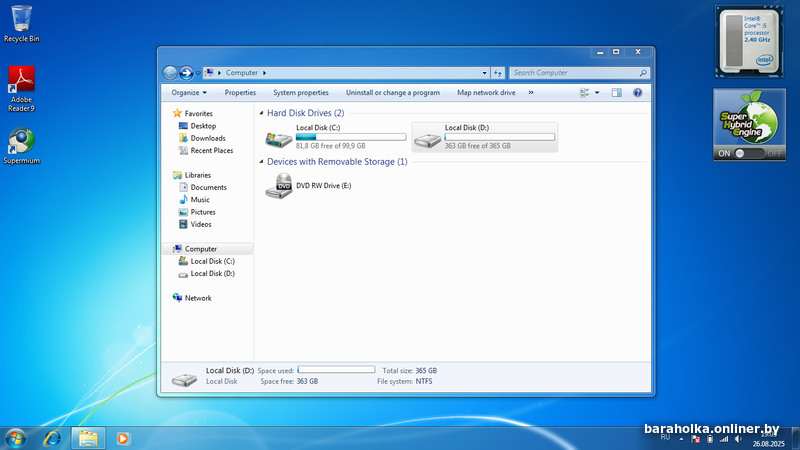Click the search magnifier icon

(x=643, y=73)
